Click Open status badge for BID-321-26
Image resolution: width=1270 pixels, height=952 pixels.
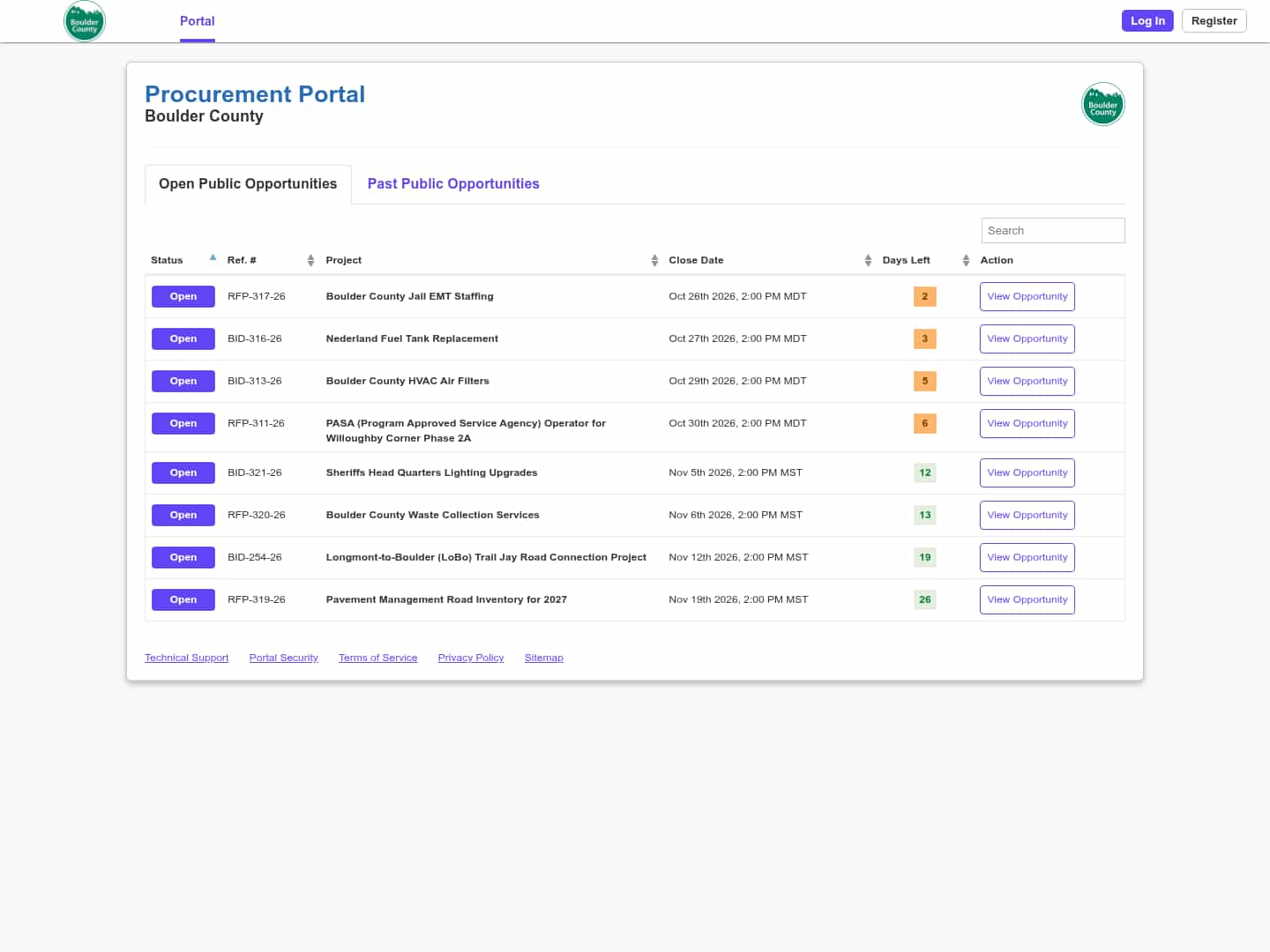[x=183, y=472]
